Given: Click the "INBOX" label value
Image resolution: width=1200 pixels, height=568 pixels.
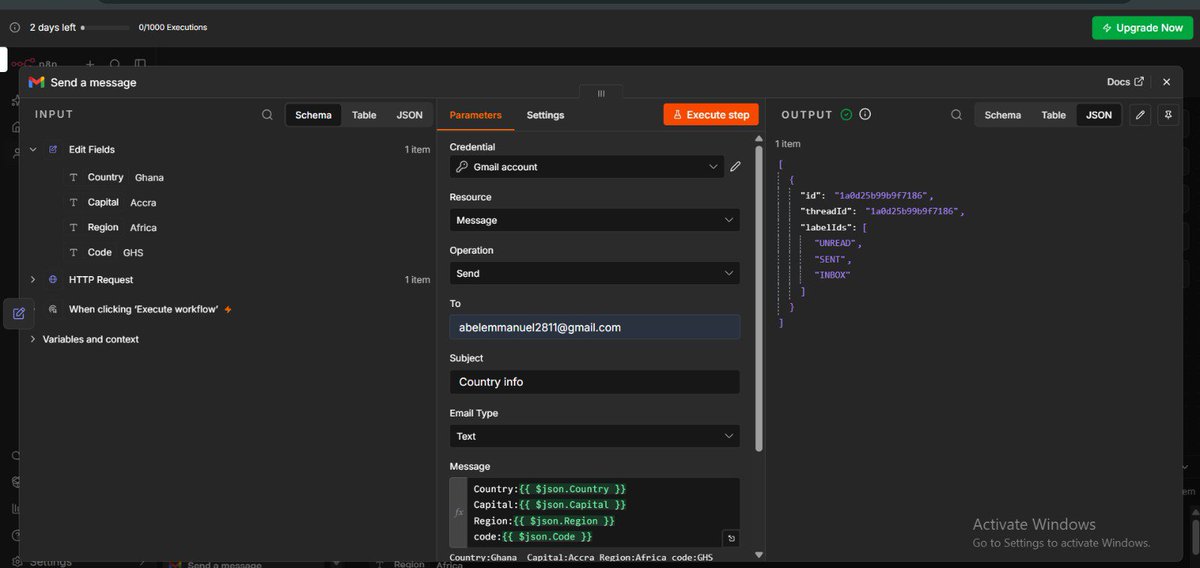Looking at the screenshot, I should (833, 274).
